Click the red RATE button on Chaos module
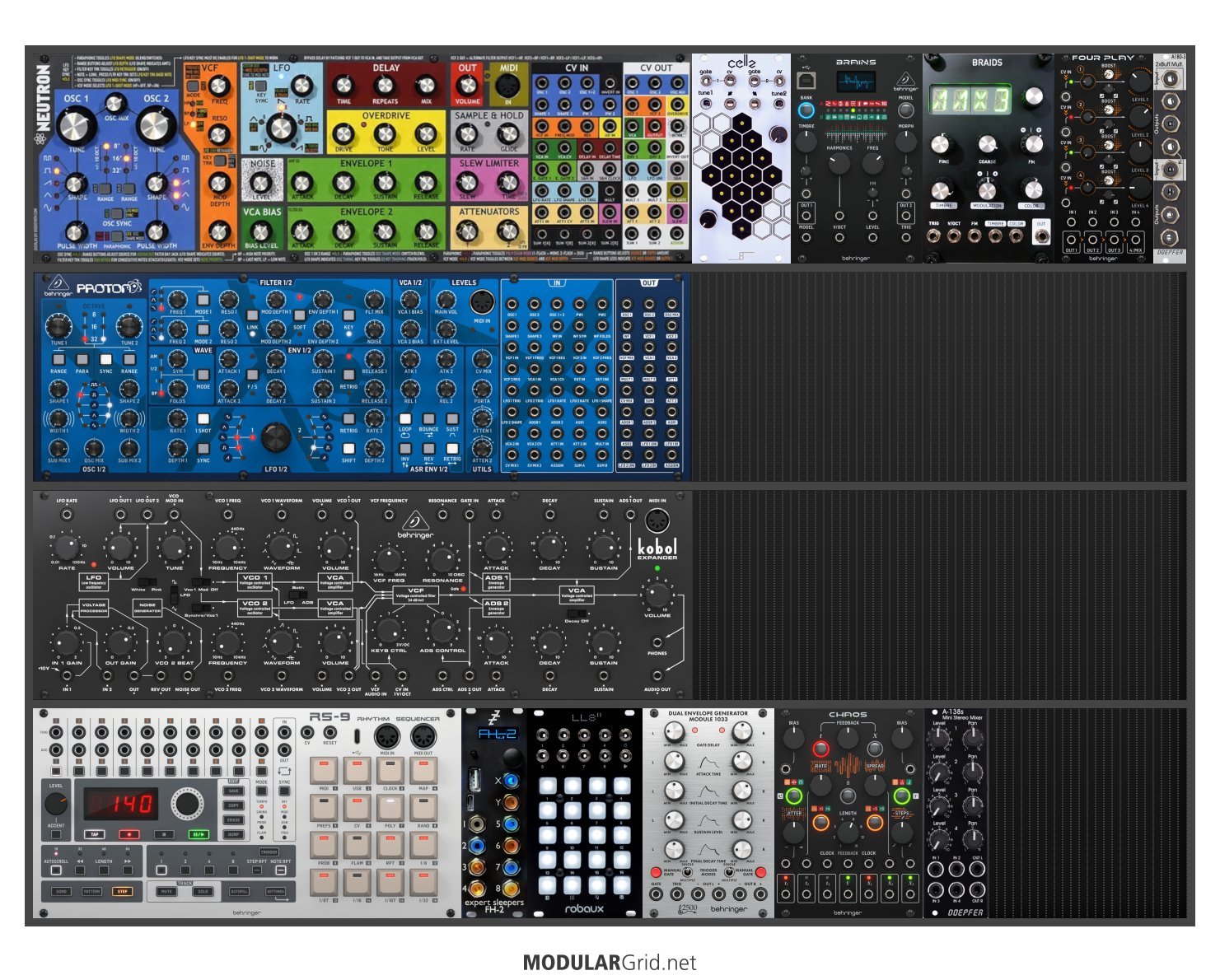Screen dimensions: 1220x980 (x=820, y=749)
